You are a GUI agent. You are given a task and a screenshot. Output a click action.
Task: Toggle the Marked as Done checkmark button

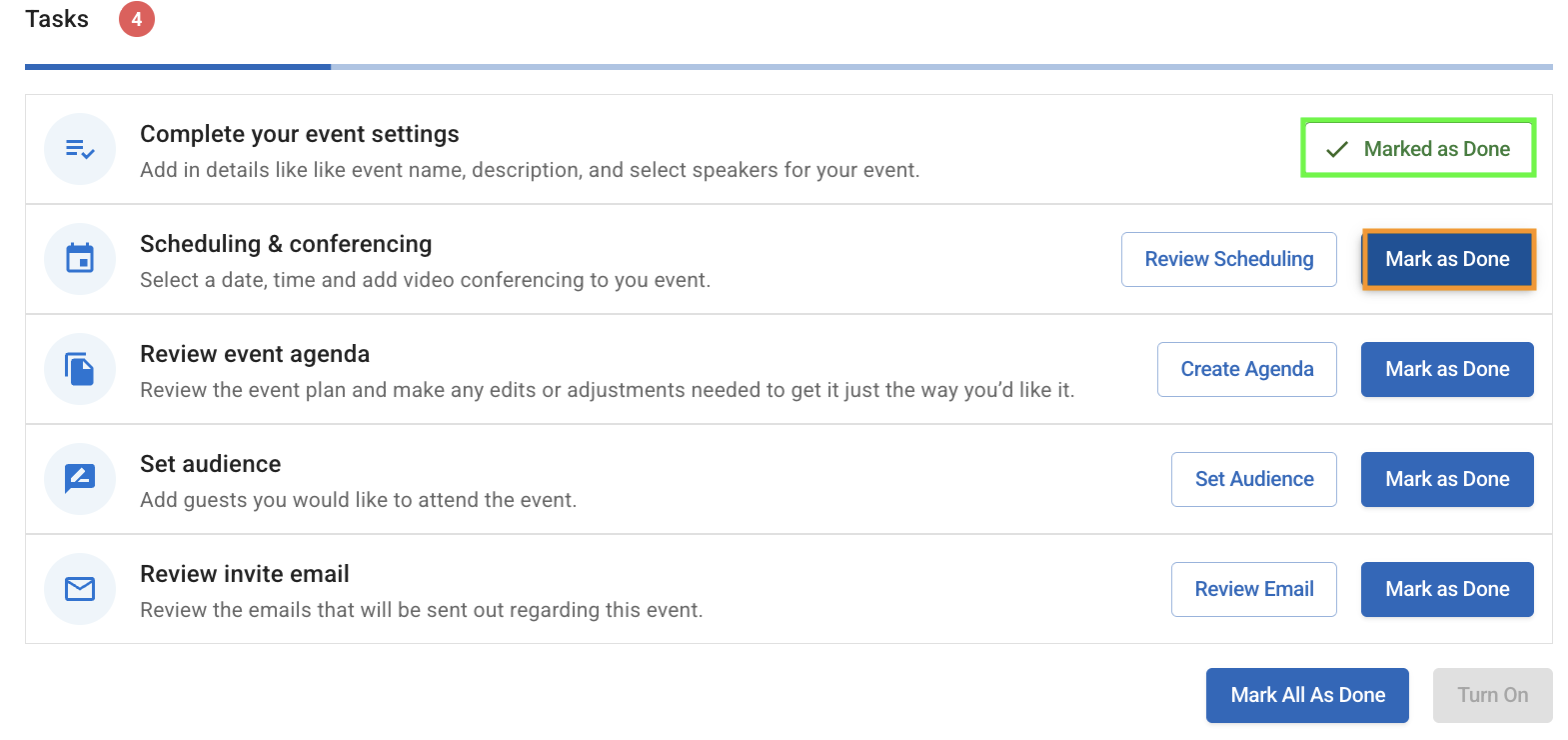click(x=1417, y=149)
